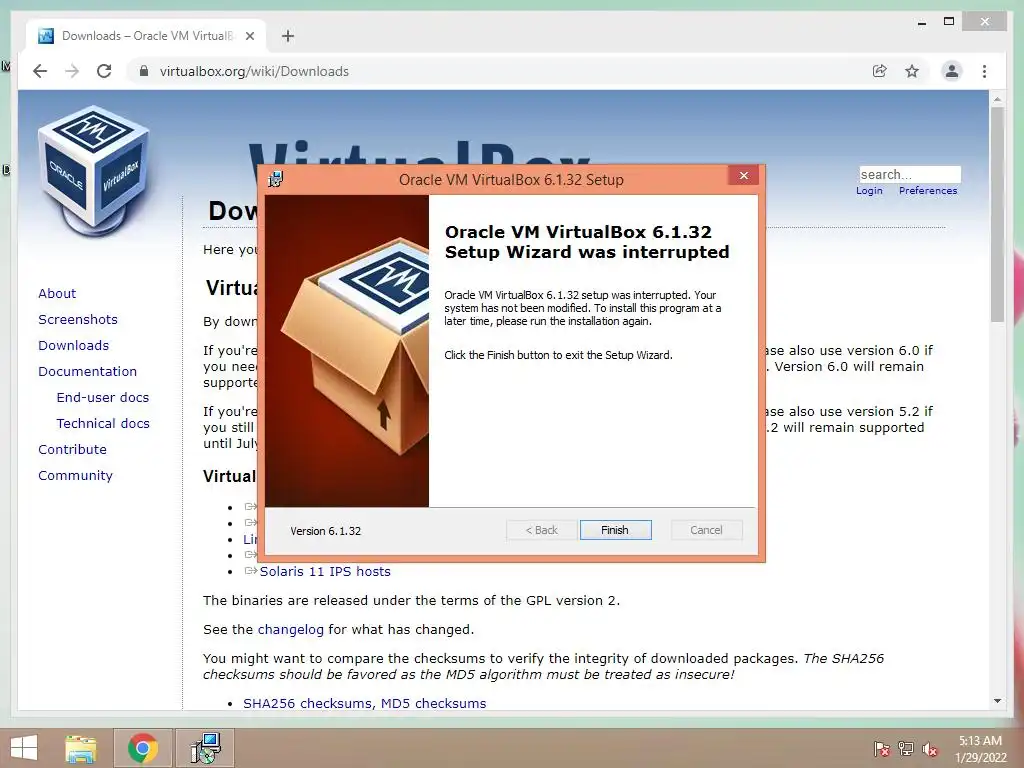Open File Explorer from the taskbar
This screenshot has width=1024, height=768.
(x=81, y=748)
